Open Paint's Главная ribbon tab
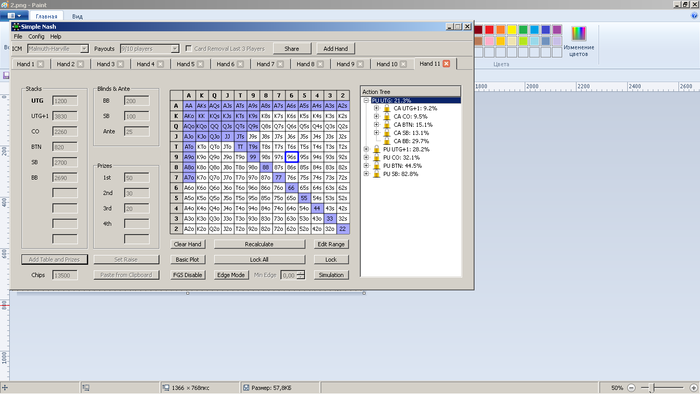The width and height of the screenshot is (700, 394). coord(46,17)
